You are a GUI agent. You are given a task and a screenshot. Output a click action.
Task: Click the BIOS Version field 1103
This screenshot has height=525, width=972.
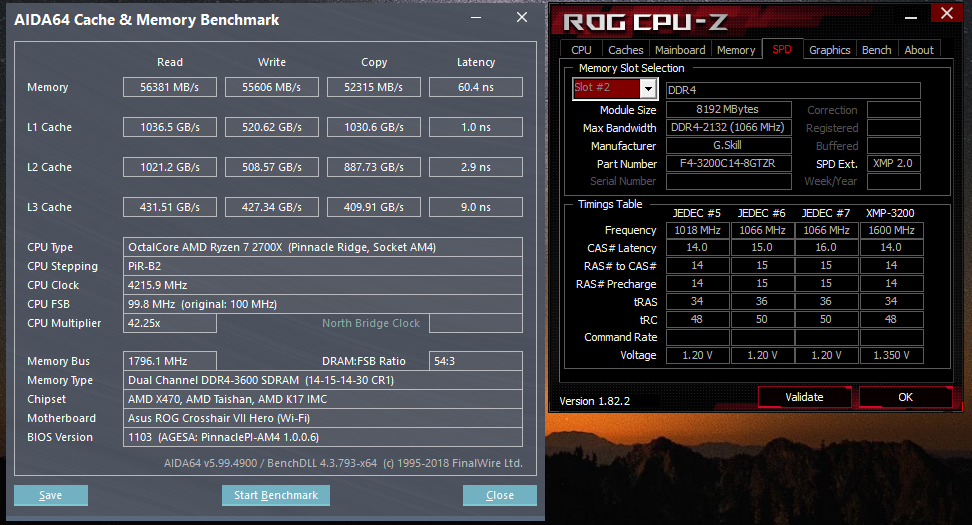tap(323, 437)
